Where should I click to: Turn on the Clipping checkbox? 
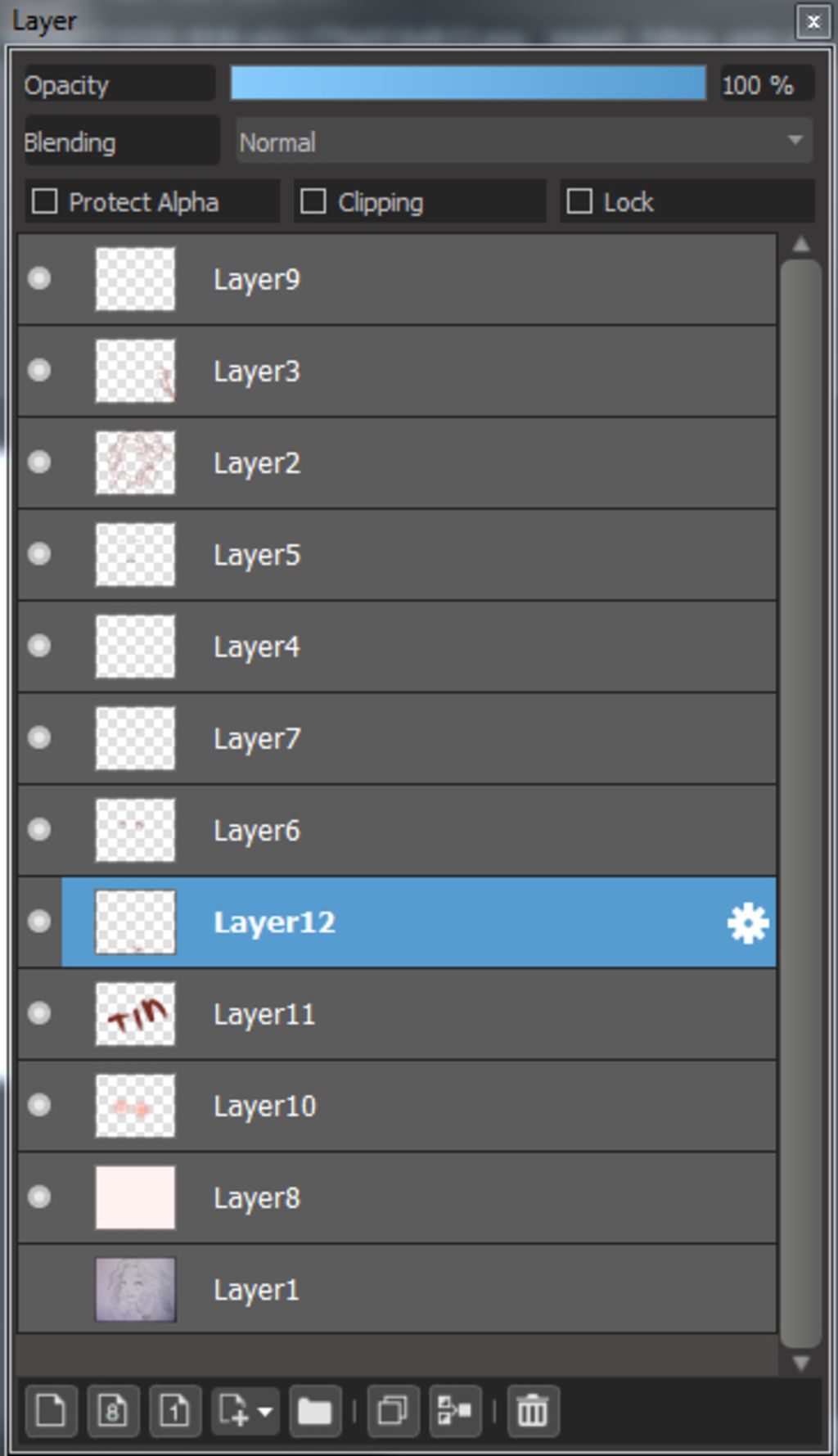[x=313, y=201]
